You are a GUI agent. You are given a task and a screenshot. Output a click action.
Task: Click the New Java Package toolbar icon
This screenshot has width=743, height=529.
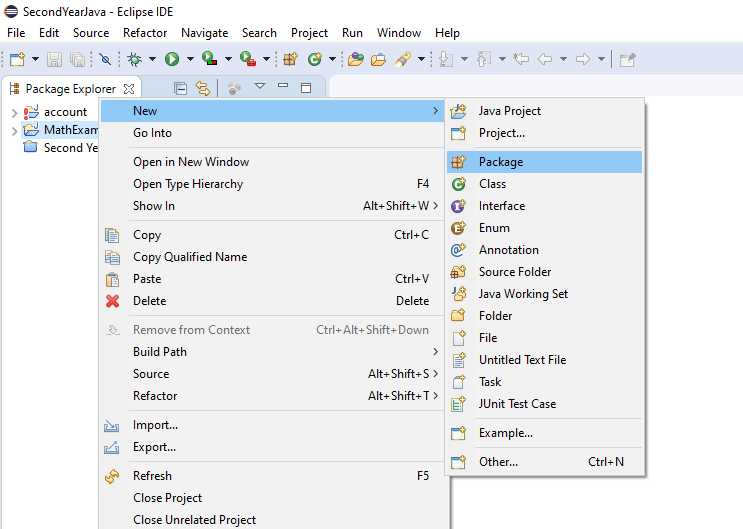(290, 59)
